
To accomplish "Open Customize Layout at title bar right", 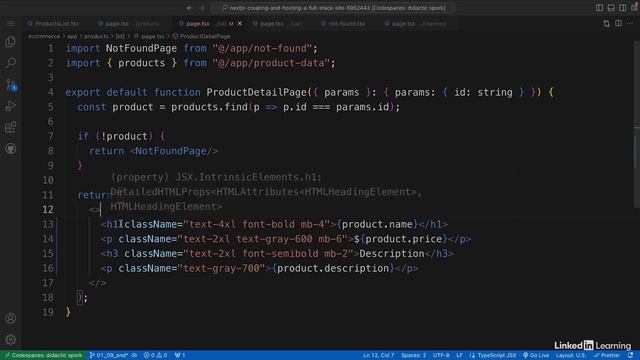I will (x=634, y=8).
